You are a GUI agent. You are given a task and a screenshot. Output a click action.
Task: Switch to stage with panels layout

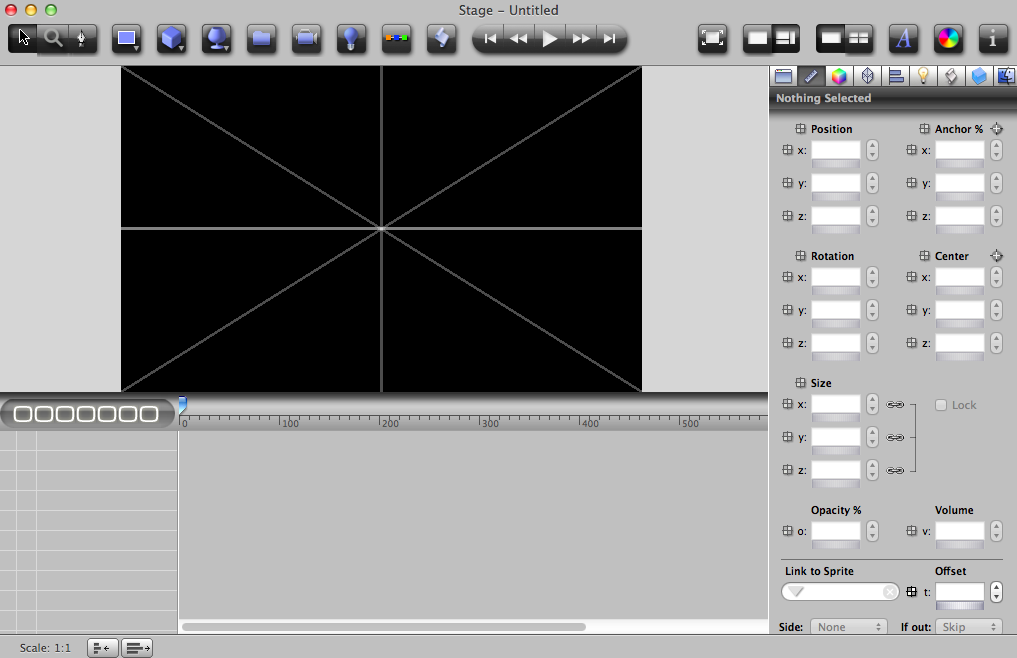click(x=785, y=38)
